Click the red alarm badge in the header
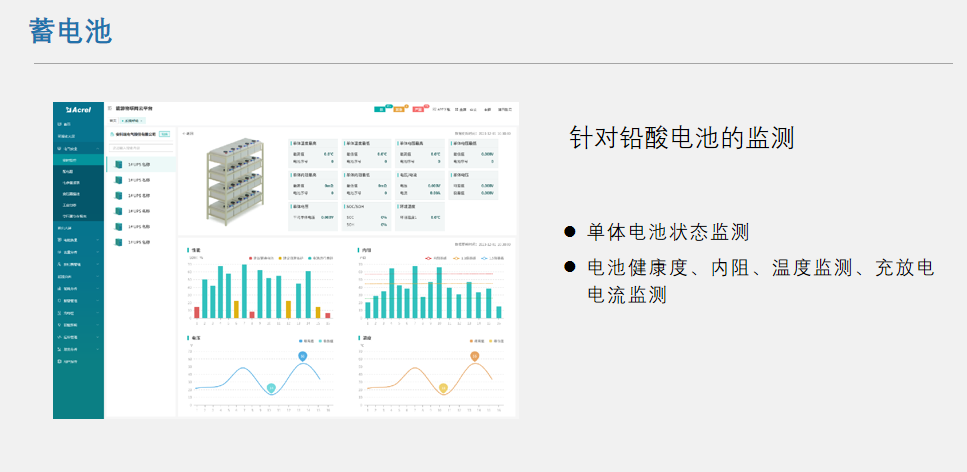The image size is (967, 472). coord(419,109)
